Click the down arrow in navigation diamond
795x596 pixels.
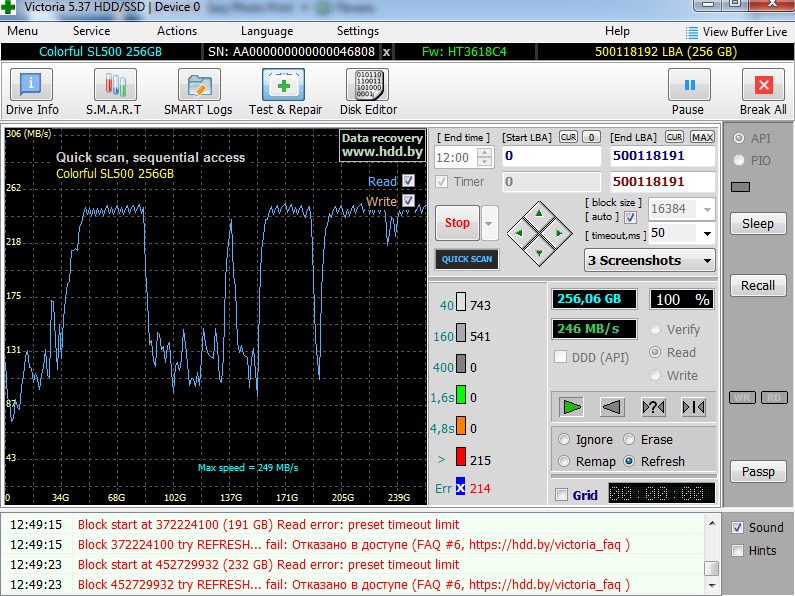tap(539, 252)
